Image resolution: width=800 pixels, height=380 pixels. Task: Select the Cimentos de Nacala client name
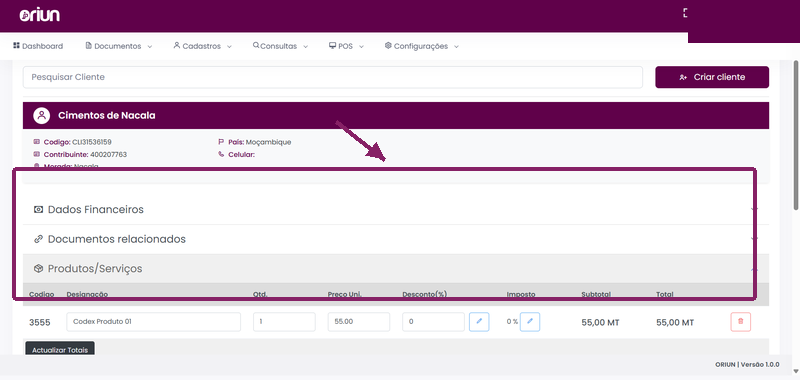107,116
